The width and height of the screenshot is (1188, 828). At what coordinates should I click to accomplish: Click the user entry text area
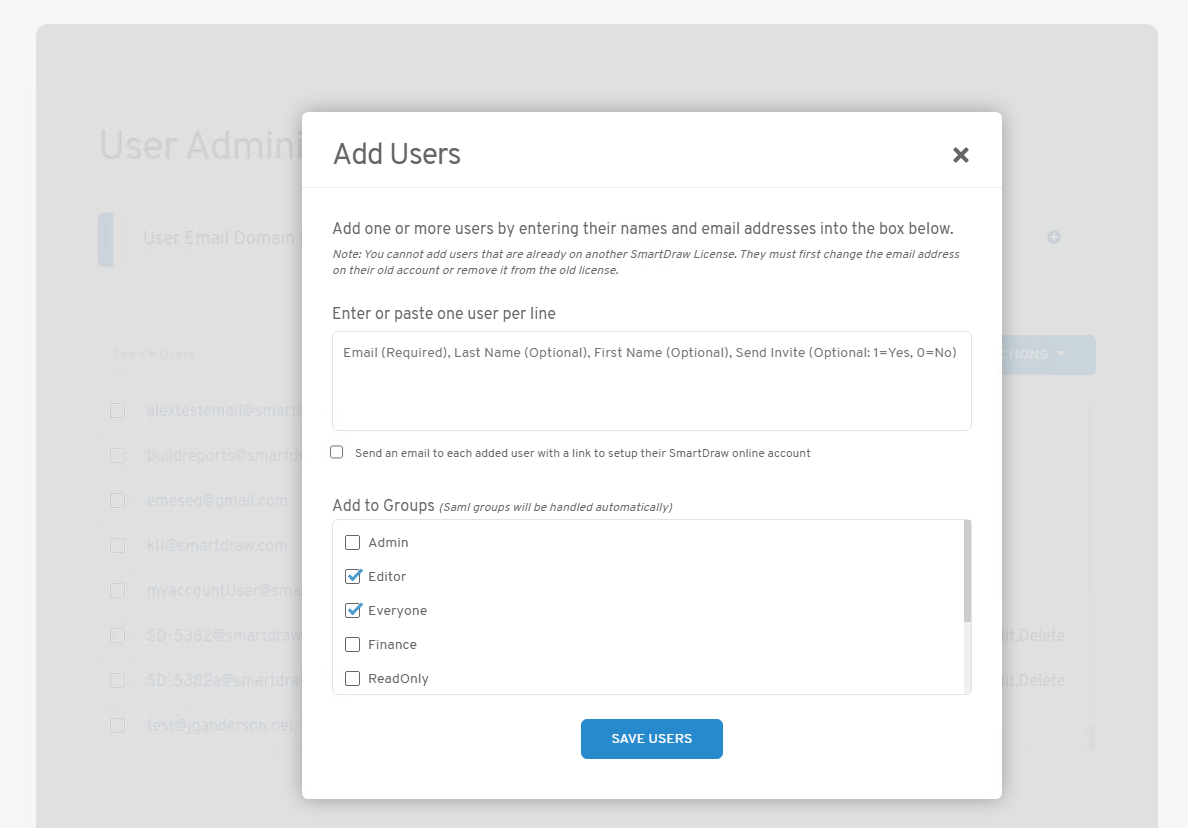pos(651,381)
